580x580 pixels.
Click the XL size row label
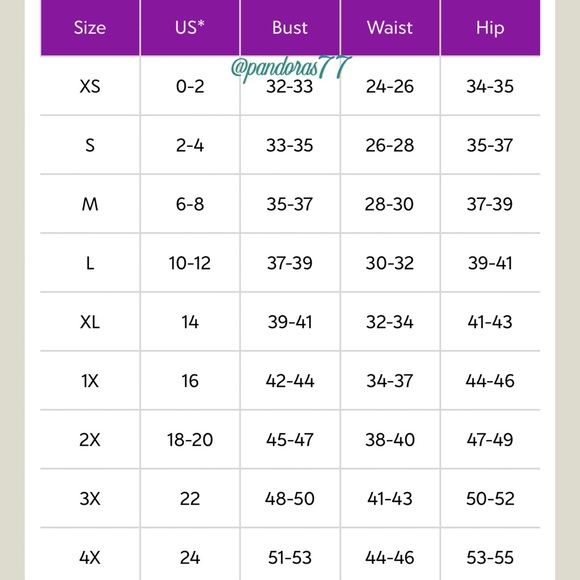tap(90, 322)
